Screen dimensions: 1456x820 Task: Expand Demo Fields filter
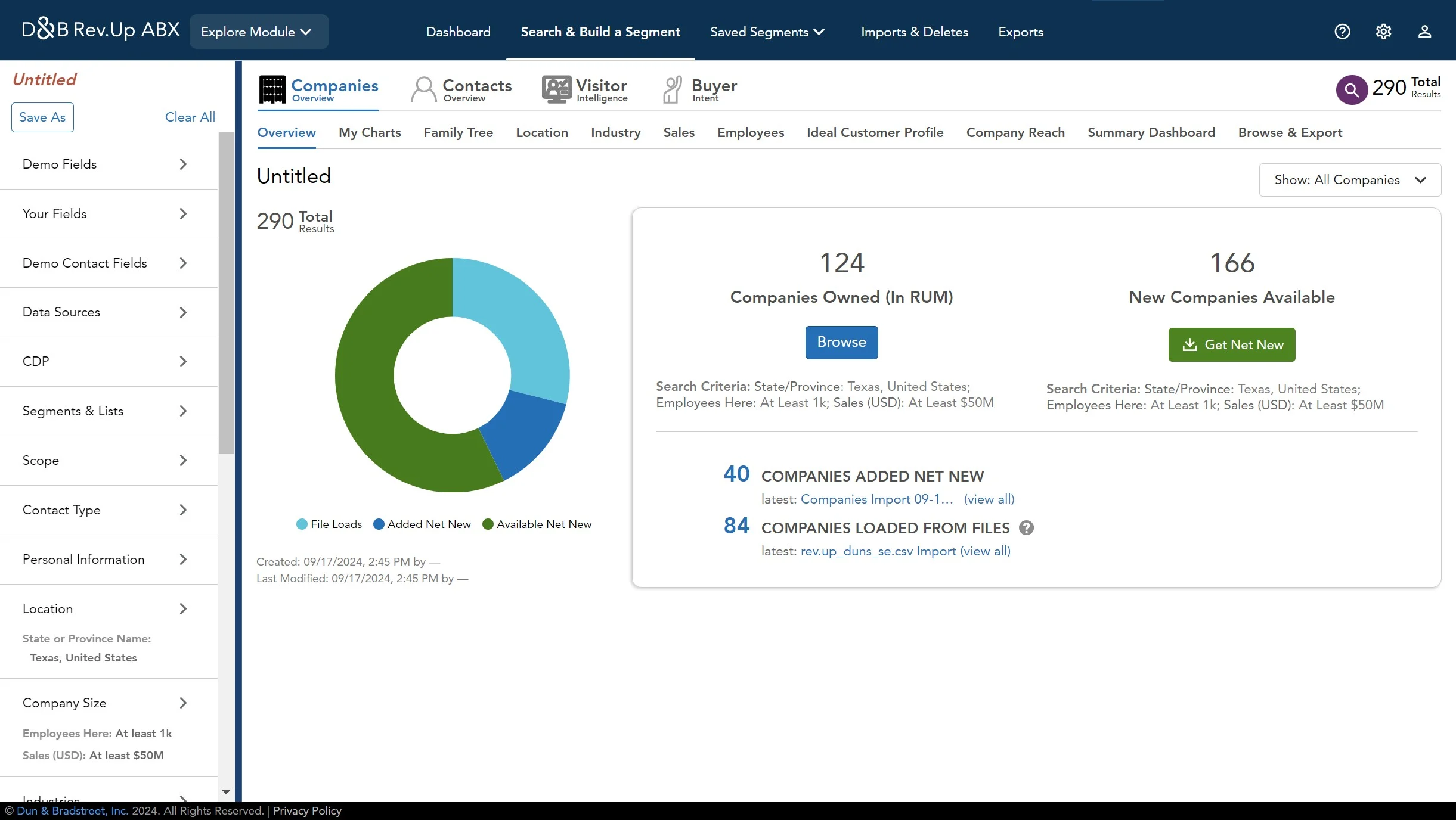(x=109, y=164)
